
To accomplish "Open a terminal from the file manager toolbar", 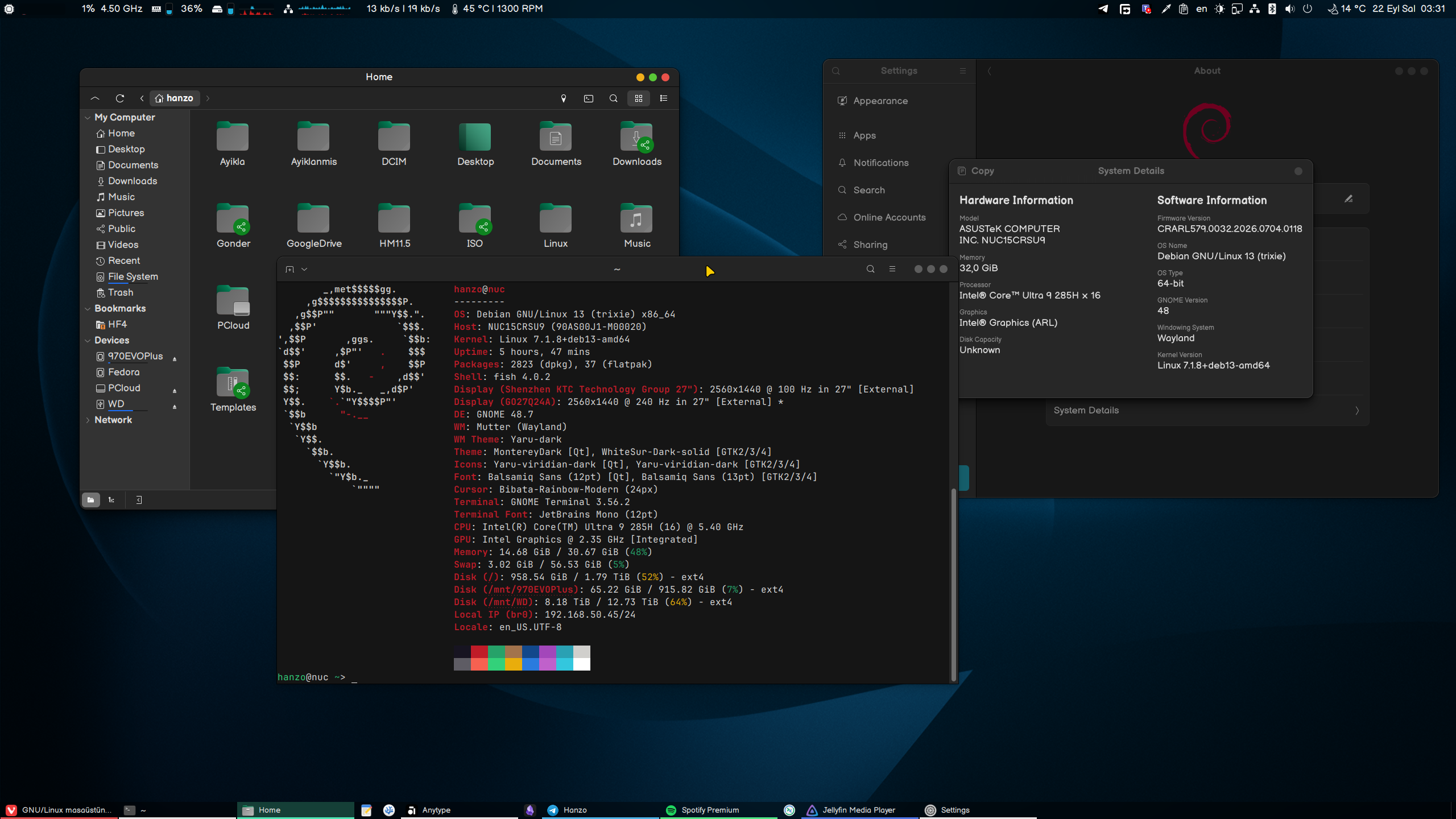I will 589,98.
